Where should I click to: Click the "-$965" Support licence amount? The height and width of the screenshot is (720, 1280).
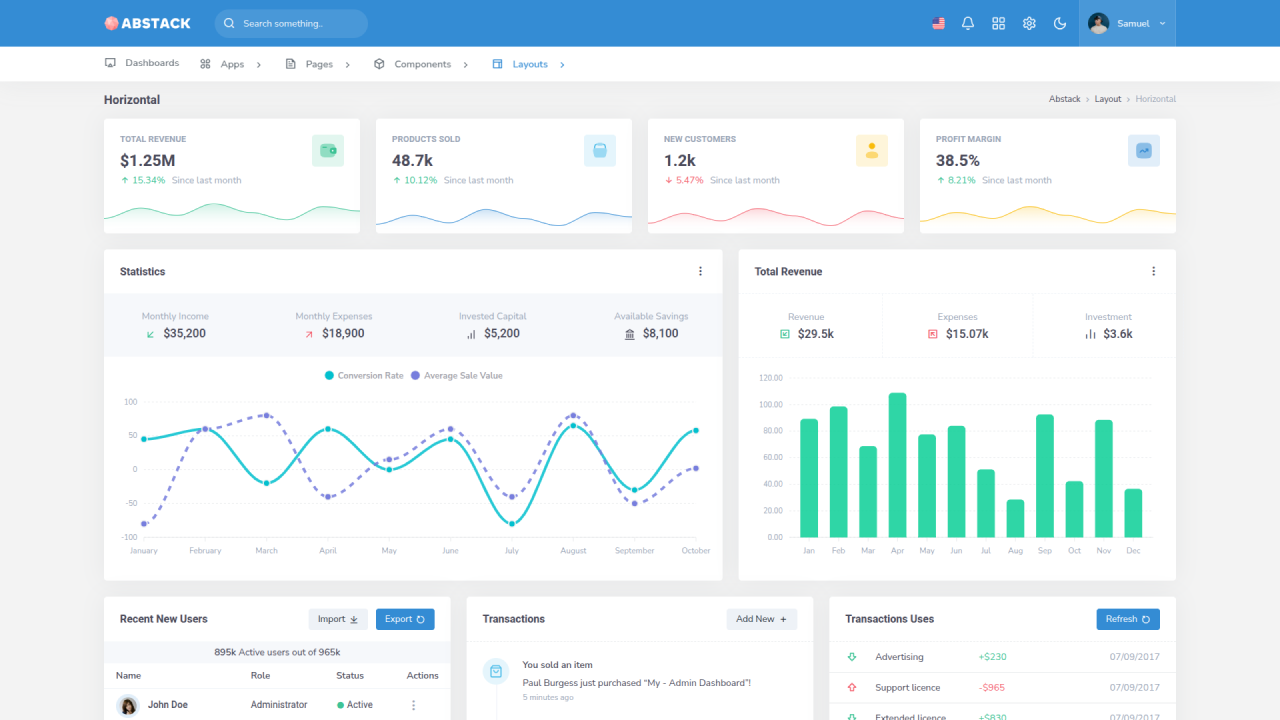coord(992,688)
